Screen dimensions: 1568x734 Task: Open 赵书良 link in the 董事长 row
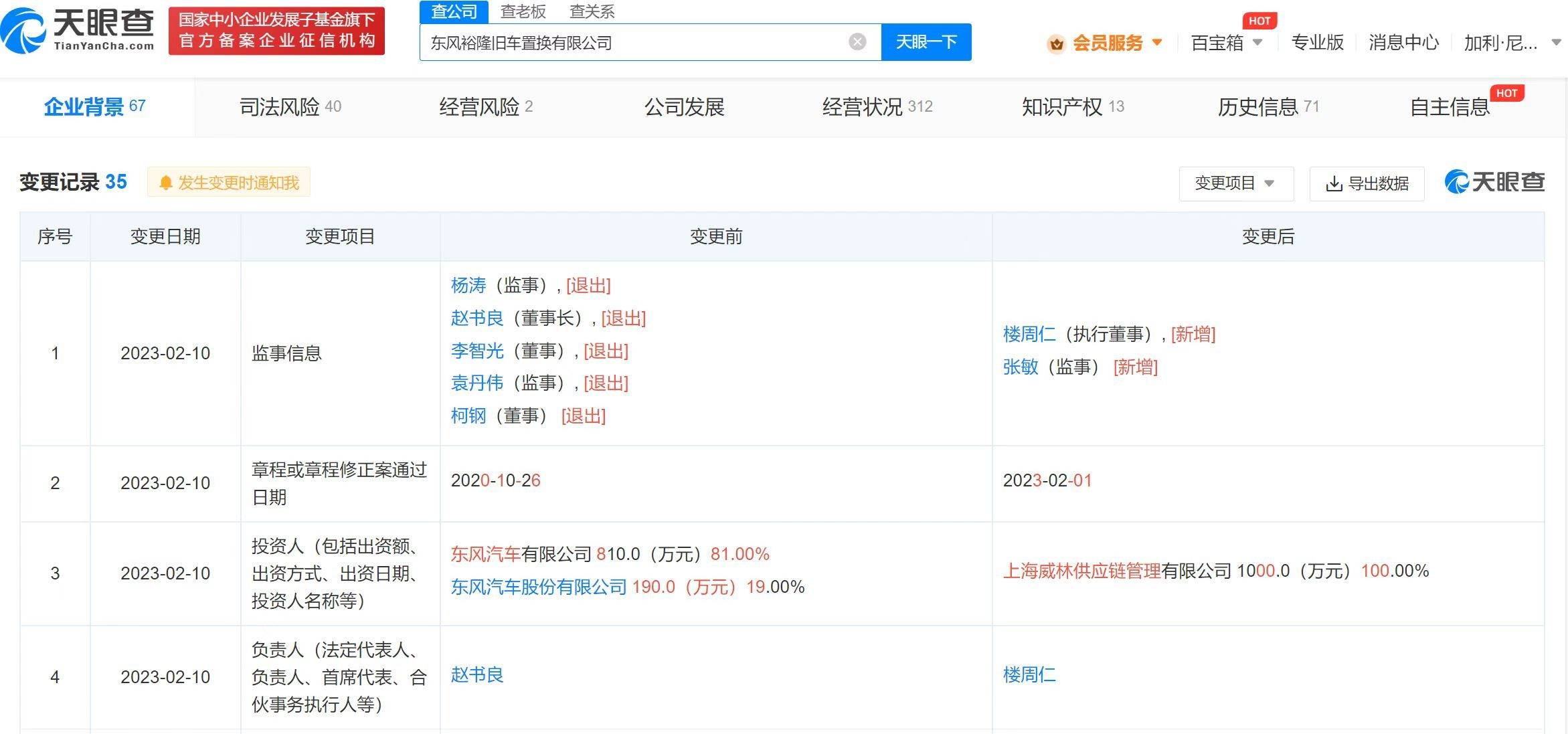pyautogui.click(x=477, y=318)
